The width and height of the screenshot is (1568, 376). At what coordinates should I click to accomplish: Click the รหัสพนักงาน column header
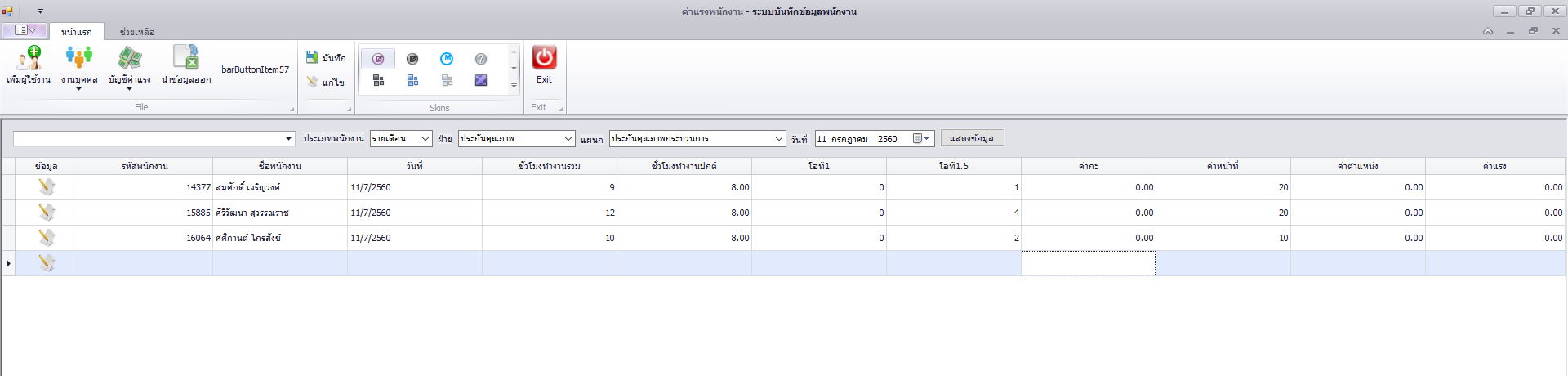pos(145,166)
